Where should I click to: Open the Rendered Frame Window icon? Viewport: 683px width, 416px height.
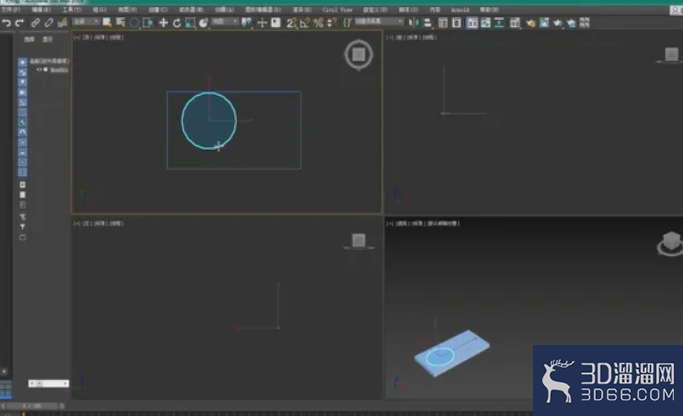(544, 23)
